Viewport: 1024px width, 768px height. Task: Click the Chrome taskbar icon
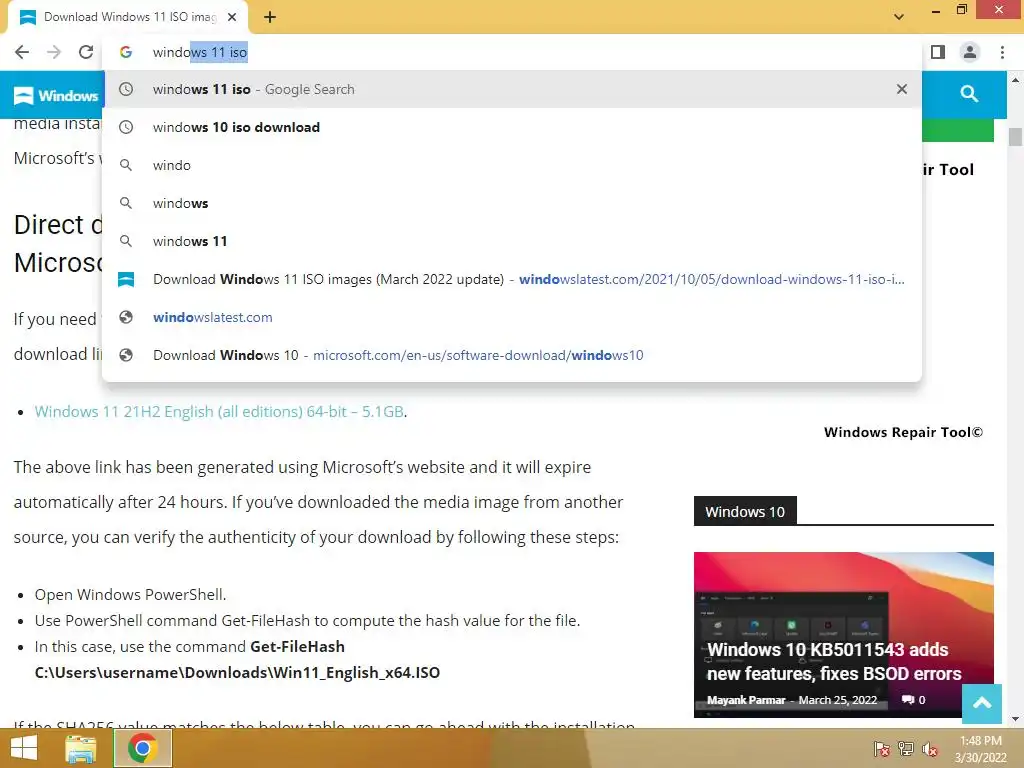tap(143, 748)
